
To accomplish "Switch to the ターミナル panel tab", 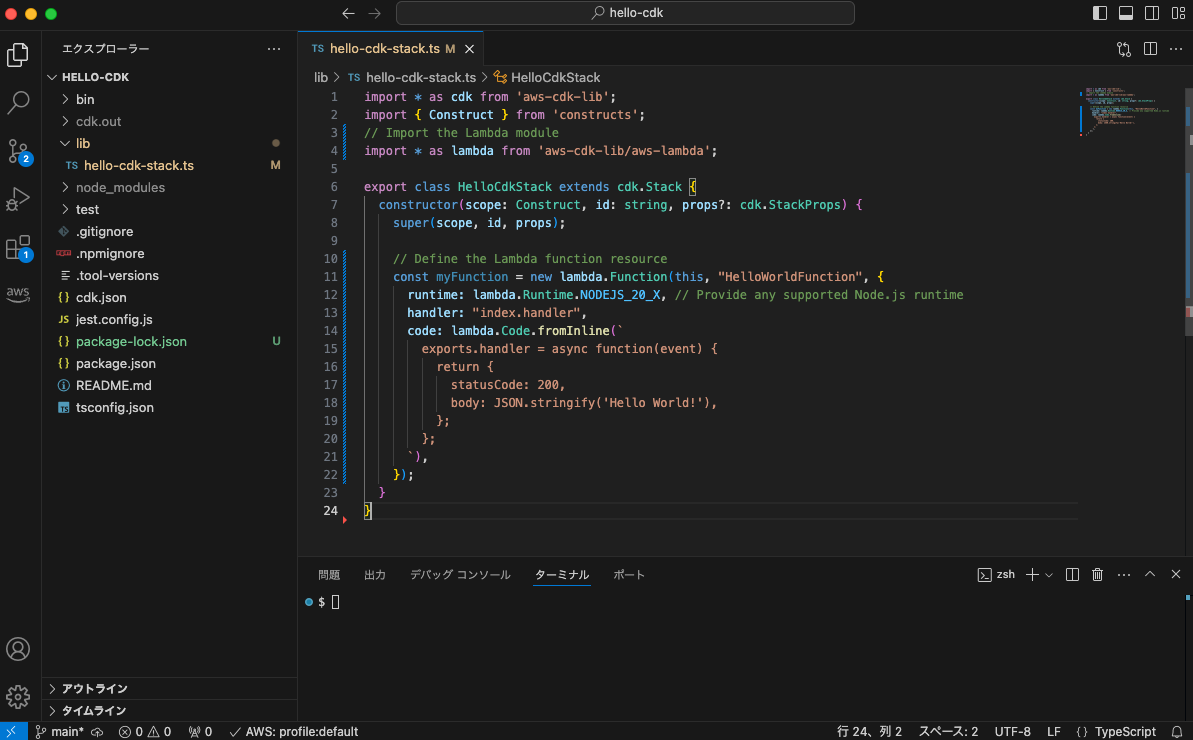I will click(x=562, y=575).
